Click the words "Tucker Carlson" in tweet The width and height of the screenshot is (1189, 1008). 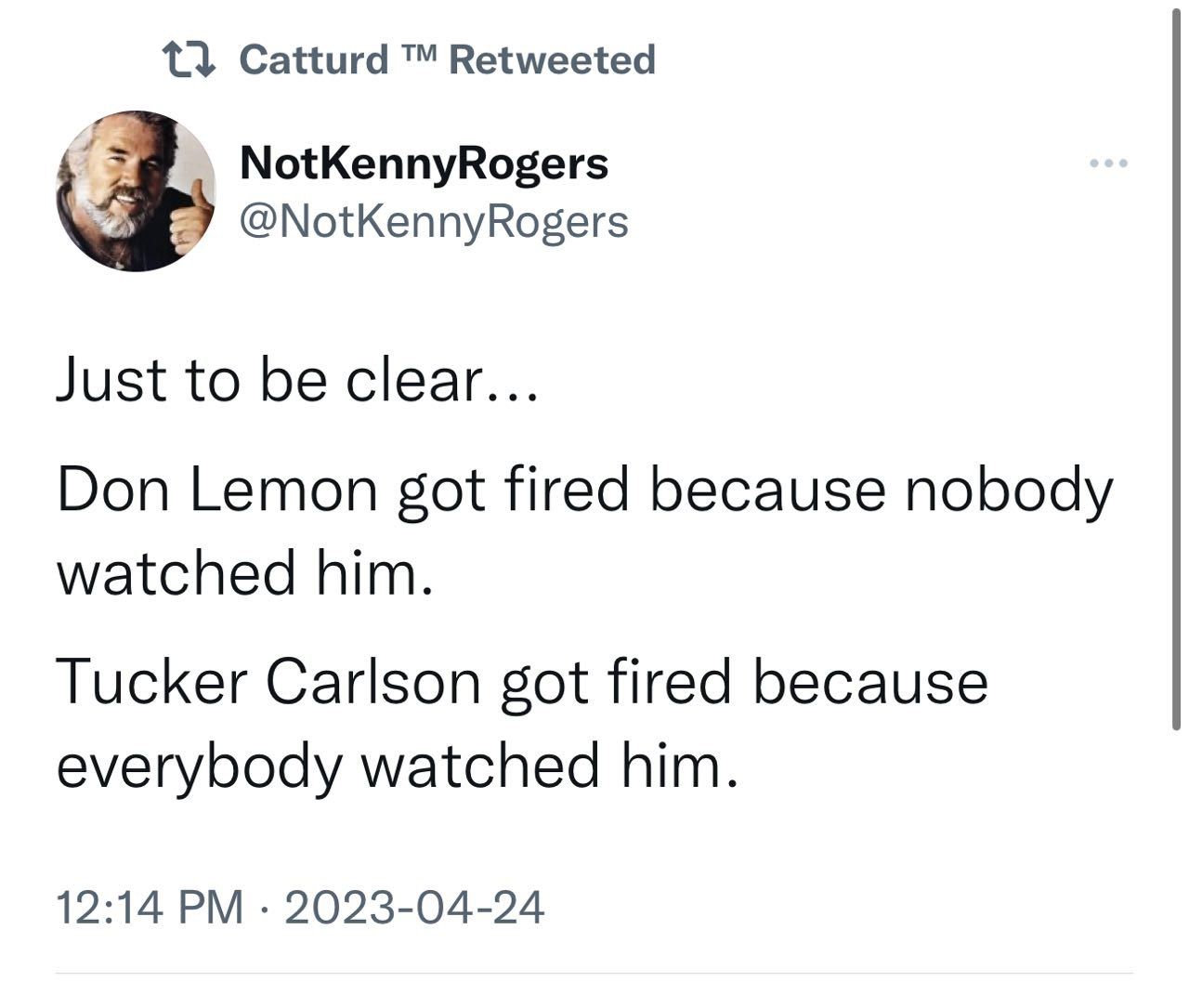[269, 681]
